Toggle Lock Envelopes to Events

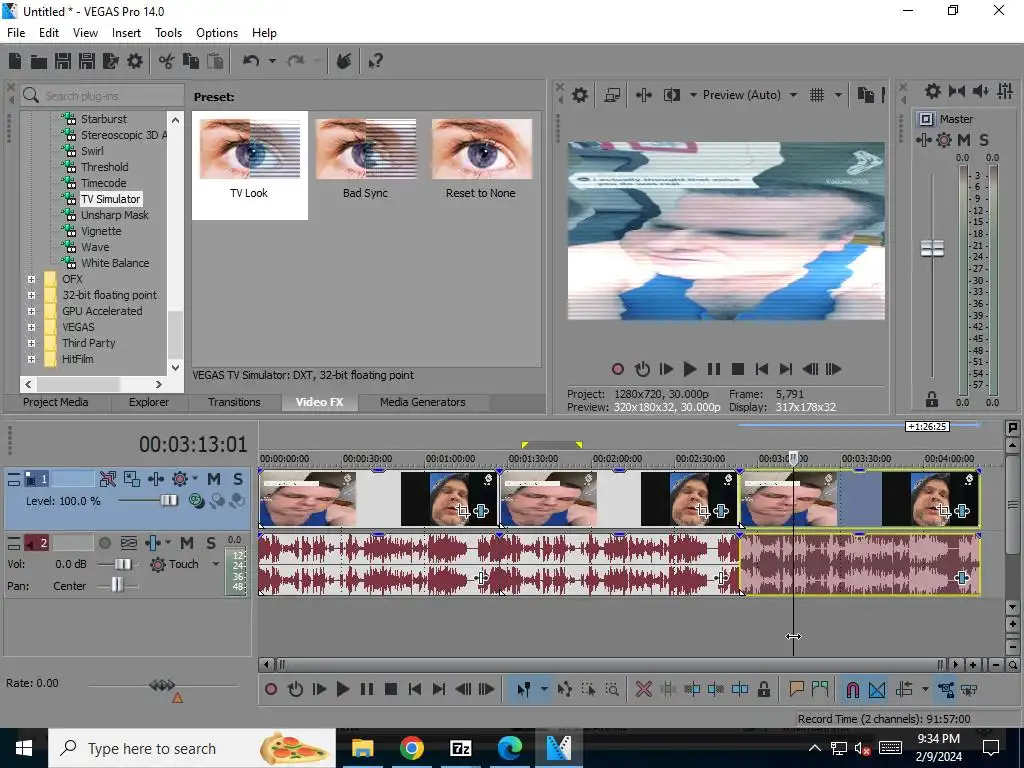point(946,690)
